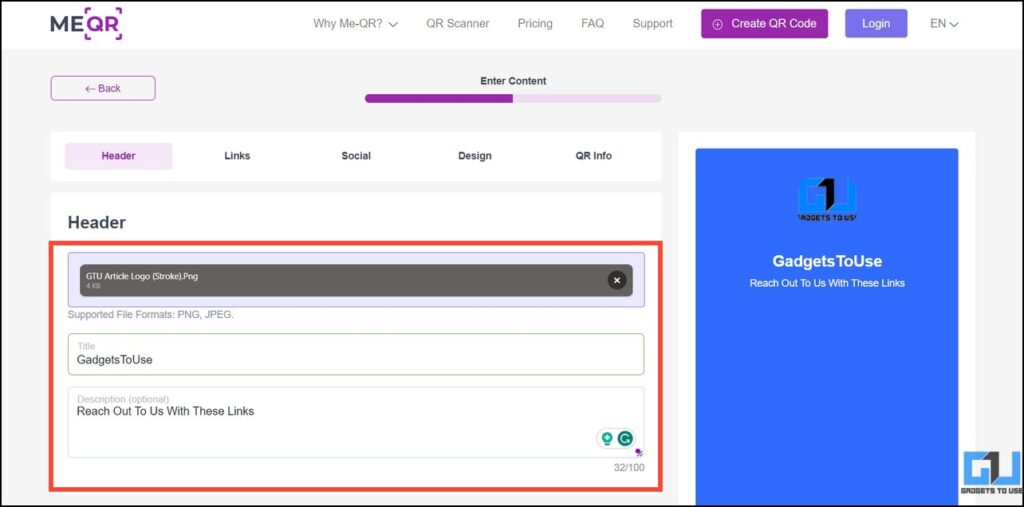Focus the Title field containing GadgetsToUse
This screenshot has width=1024, height=507.
[355, 359]
